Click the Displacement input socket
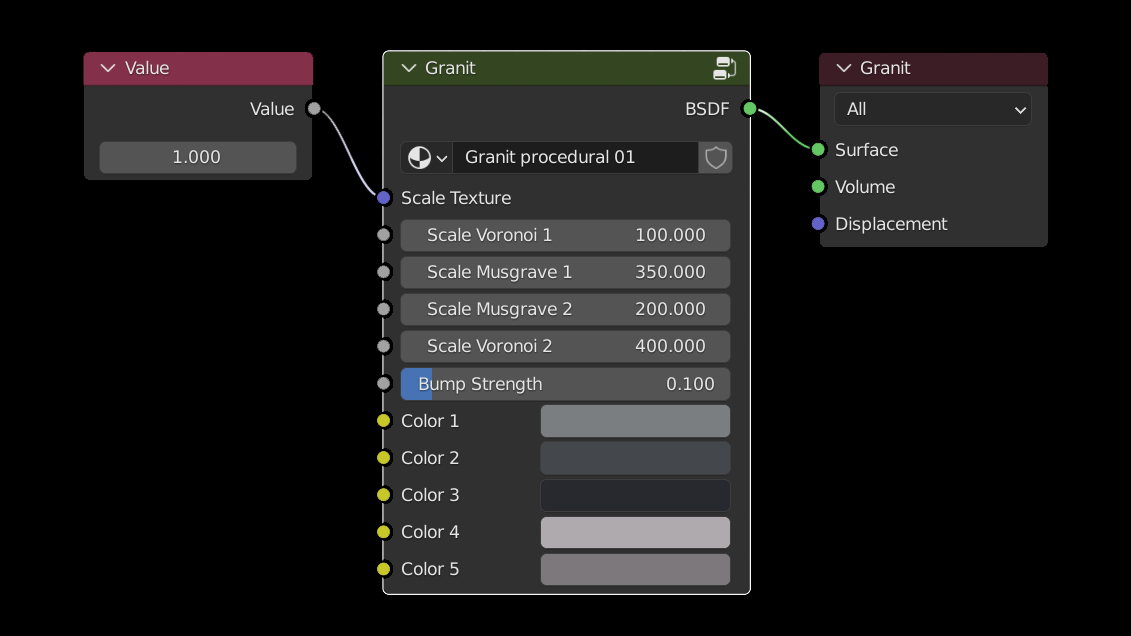The height and width of the screenshot is (636, 1131). click(x=818, y=224)
